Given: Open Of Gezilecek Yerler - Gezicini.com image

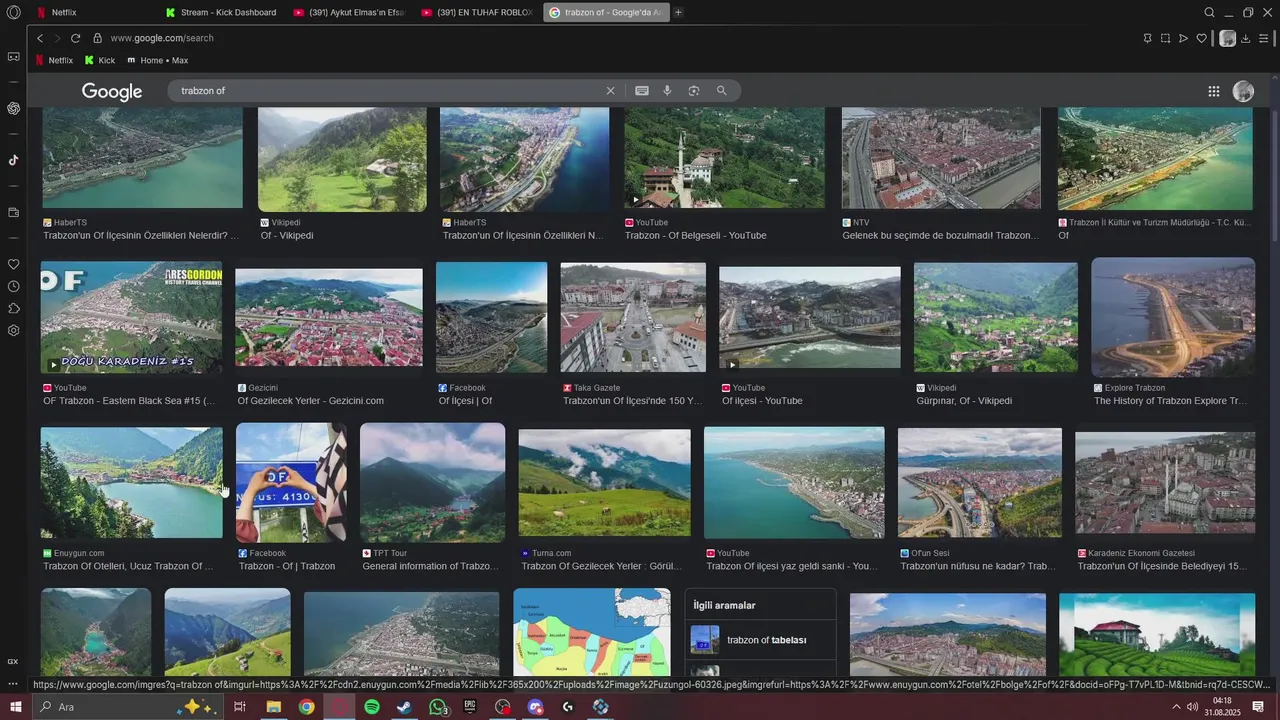Looking at the screenshot, I should point(329,318).
